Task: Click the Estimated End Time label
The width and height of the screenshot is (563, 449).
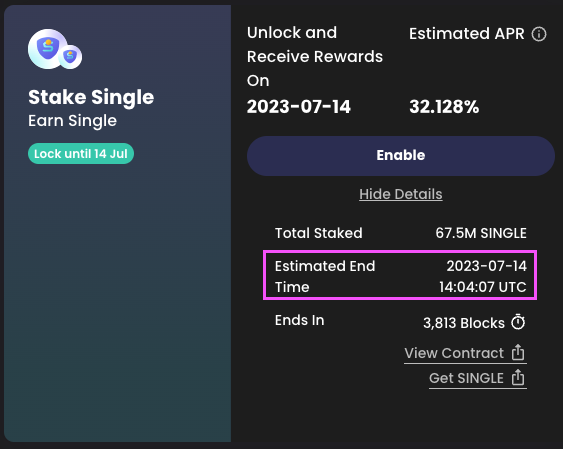Action: coord(325,276)
